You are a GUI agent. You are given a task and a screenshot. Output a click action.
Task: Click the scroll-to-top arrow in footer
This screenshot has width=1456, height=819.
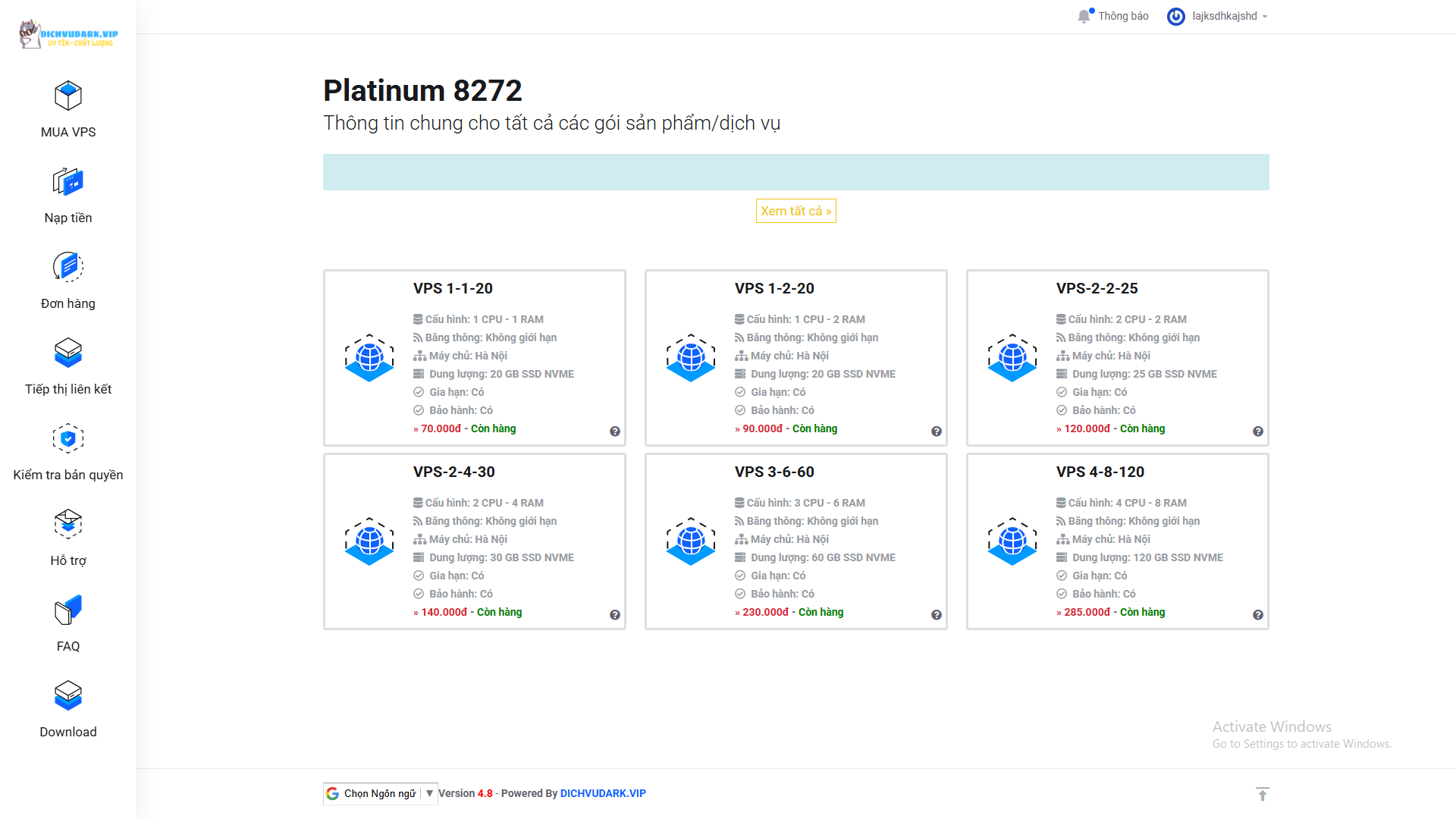[1263, 794]
